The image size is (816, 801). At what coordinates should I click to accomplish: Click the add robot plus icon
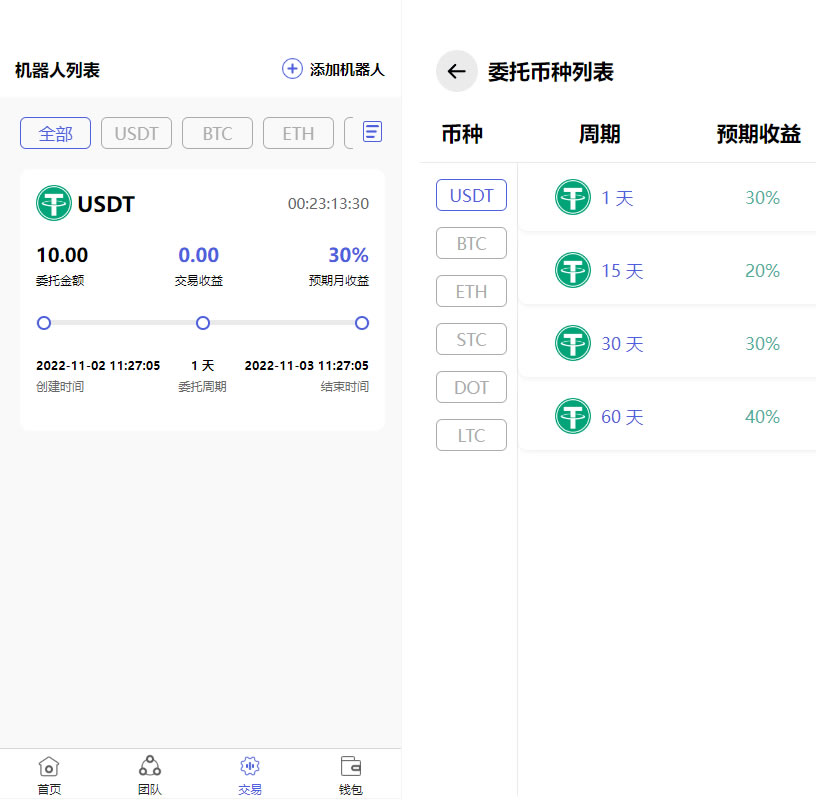click(292, 69)
